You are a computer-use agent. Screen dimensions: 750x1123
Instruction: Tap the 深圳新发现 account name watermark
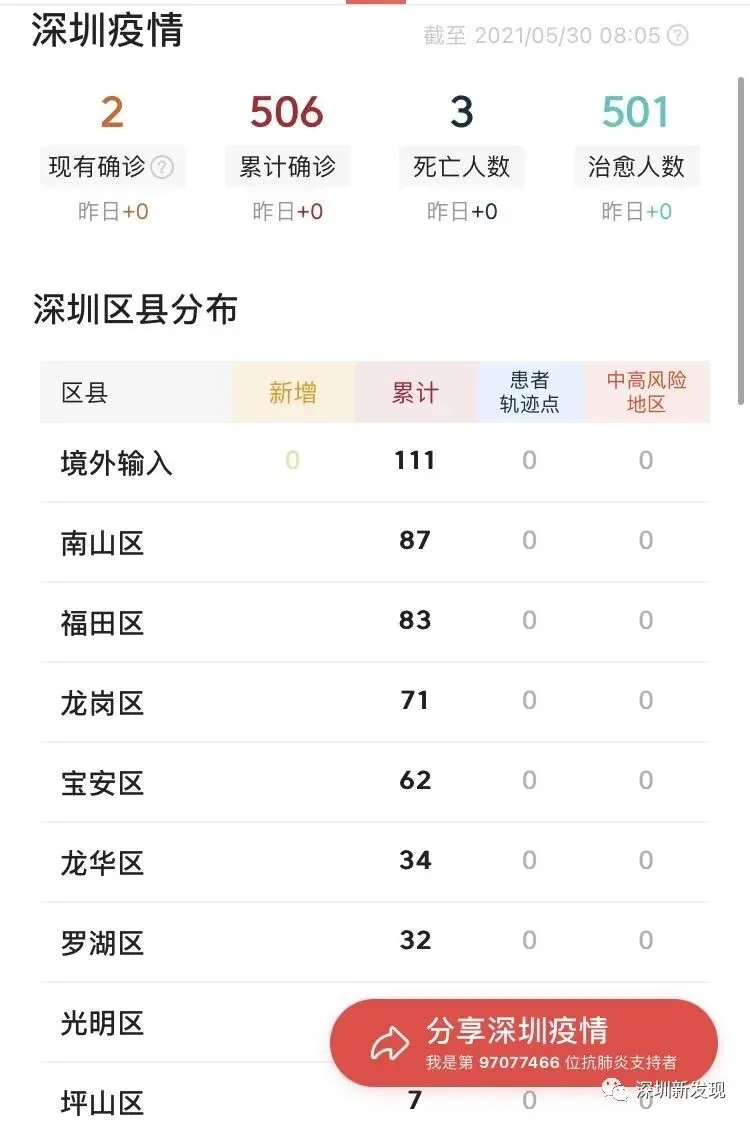[681, 1090]
